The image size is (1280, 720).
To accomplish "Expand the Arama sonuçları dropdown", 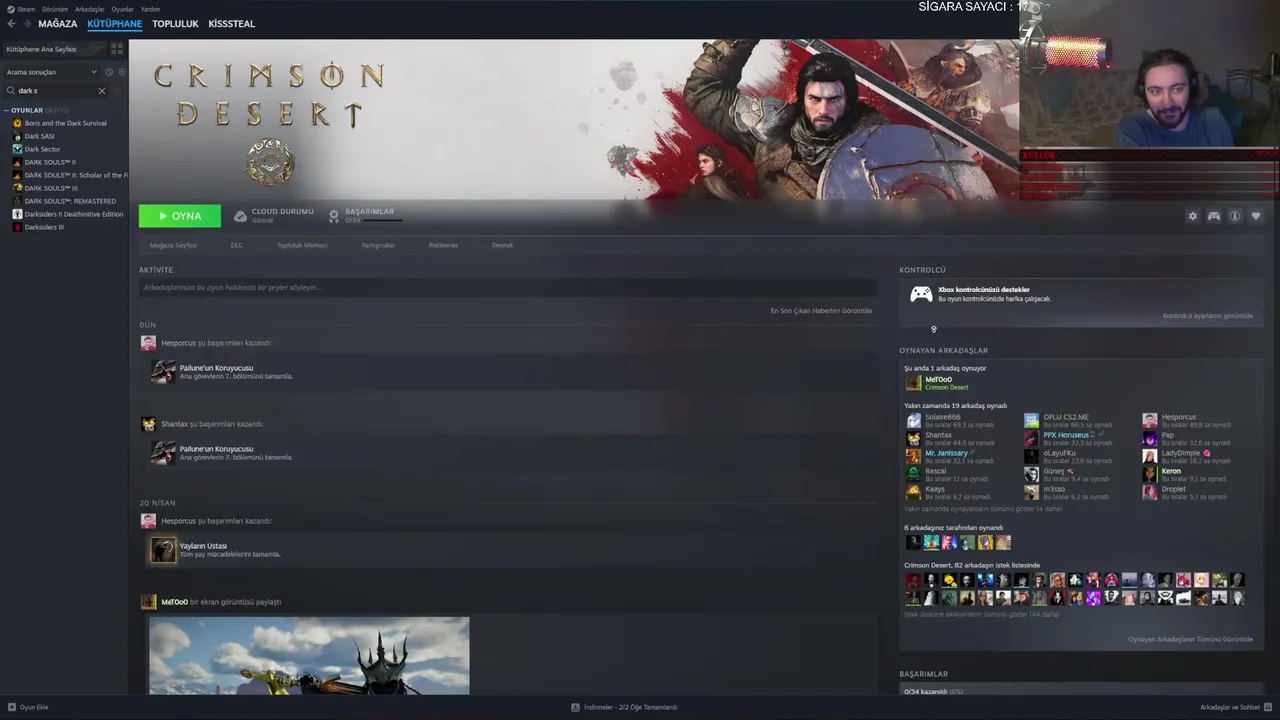I will point(52,72).
